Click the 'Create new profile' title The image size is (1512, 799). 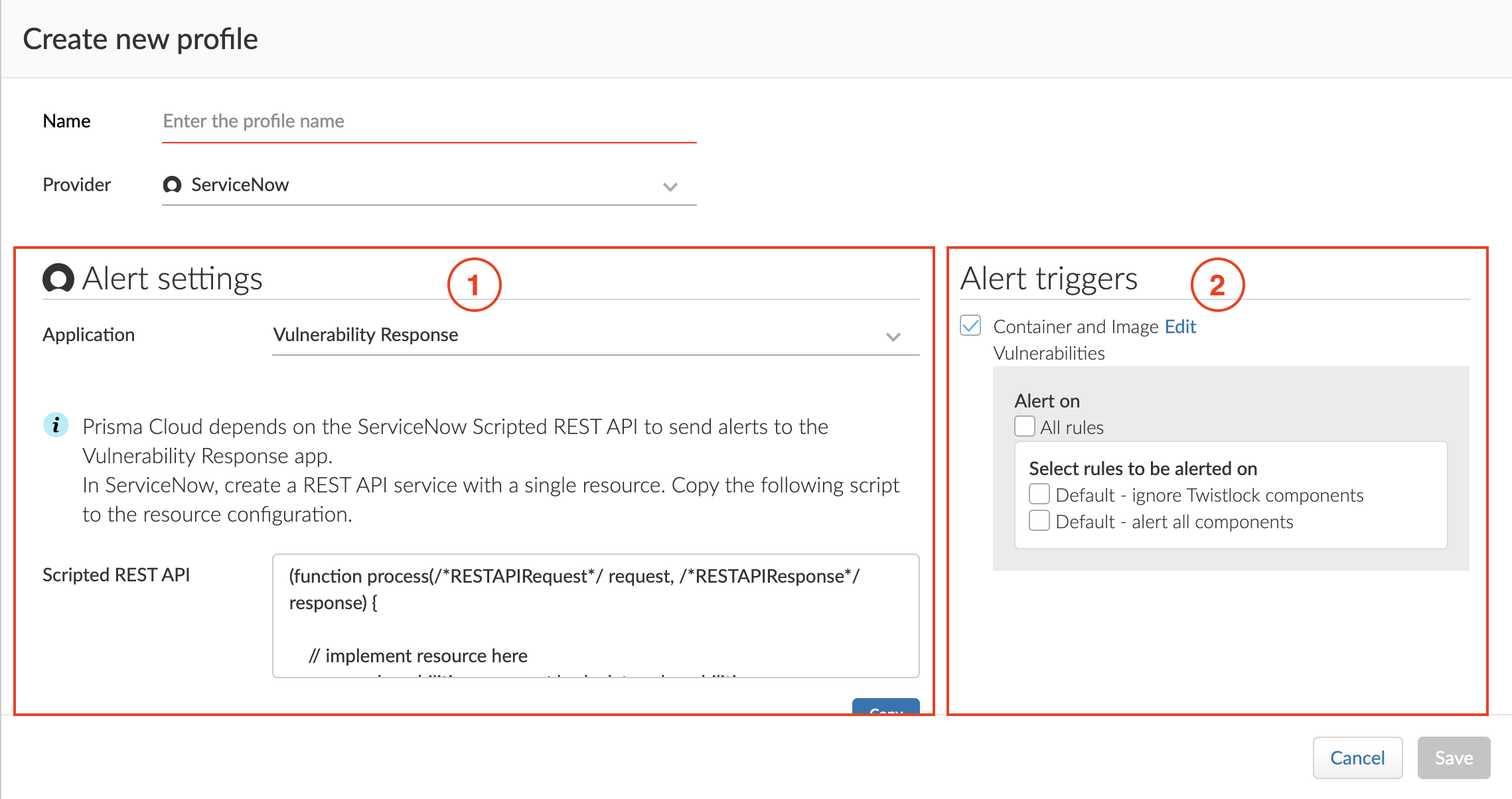(140, 39)
